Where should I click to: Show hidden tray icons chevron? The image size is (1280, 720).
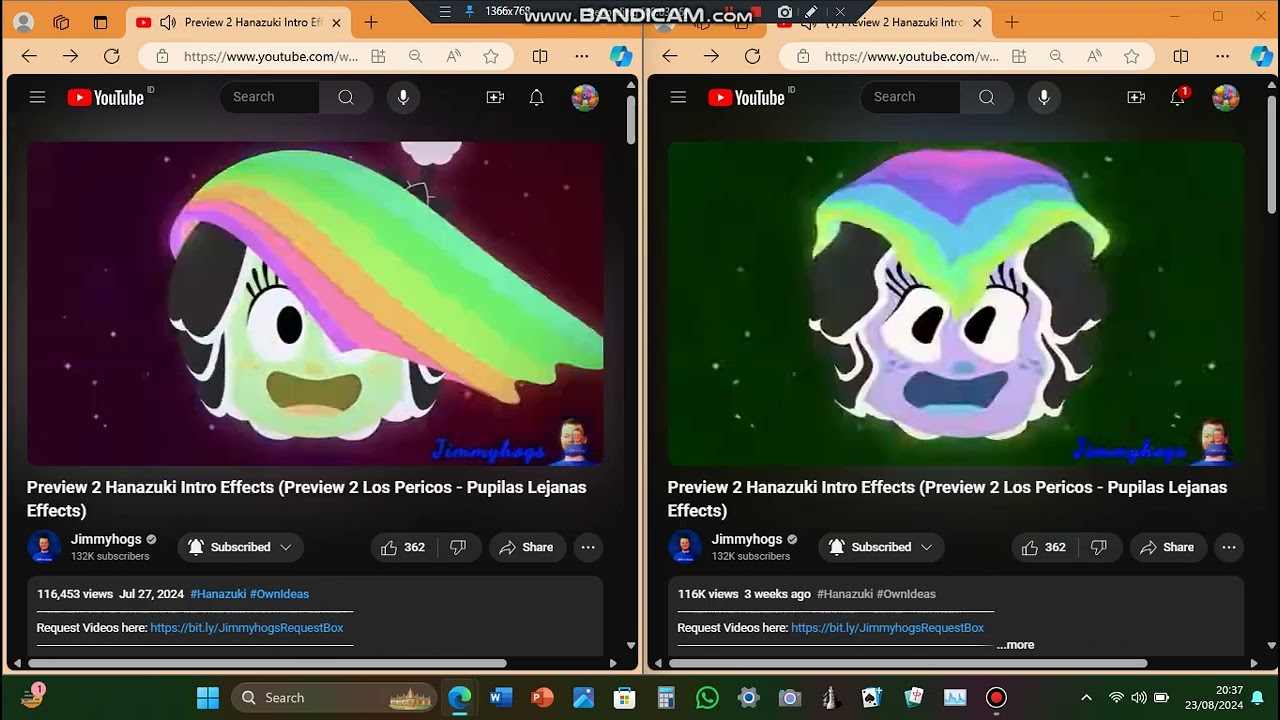tap(1086, 698)
